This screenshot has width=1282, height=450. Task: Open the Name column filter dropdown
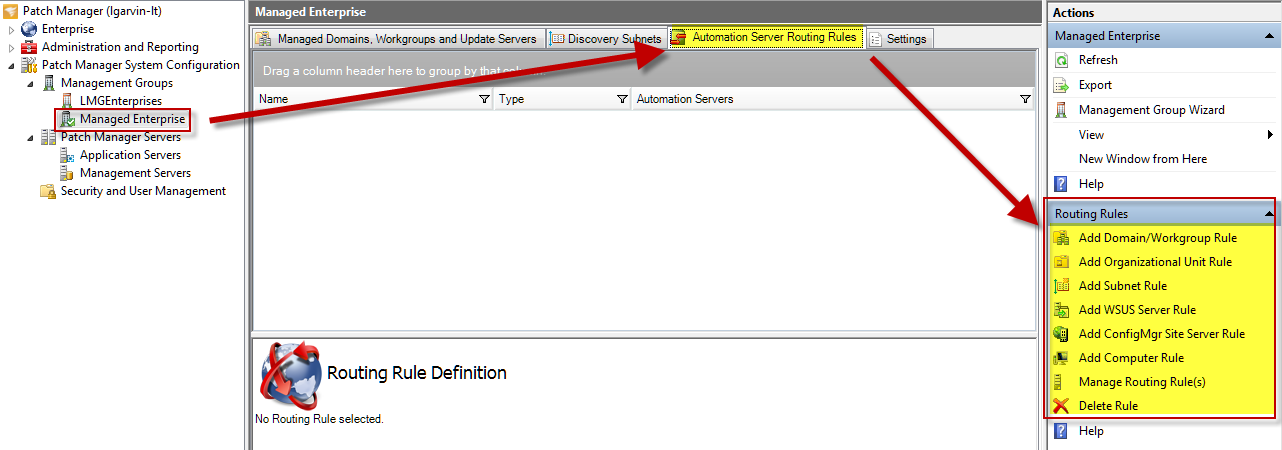point(485,99)
